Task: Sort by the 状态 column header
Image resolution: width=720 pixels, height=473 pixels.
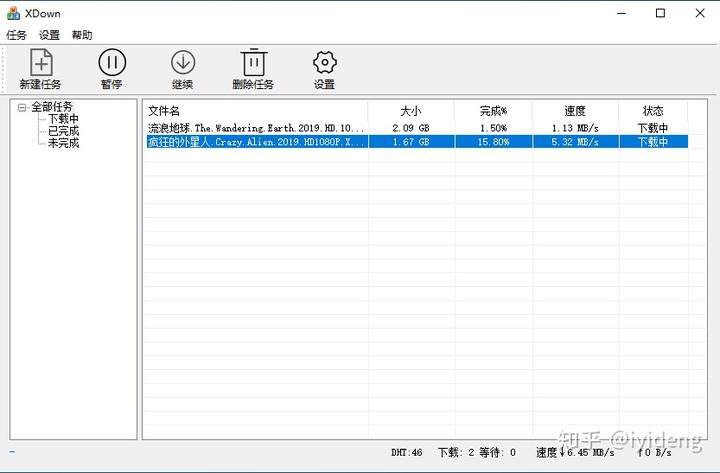Action: pos(653,111)
